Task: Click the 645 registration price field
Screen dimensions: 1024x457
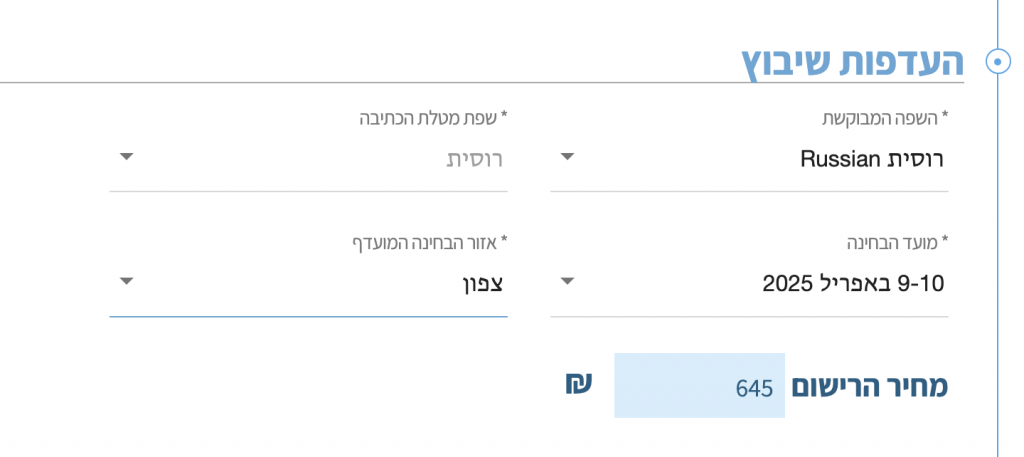Action: point(699,385)
